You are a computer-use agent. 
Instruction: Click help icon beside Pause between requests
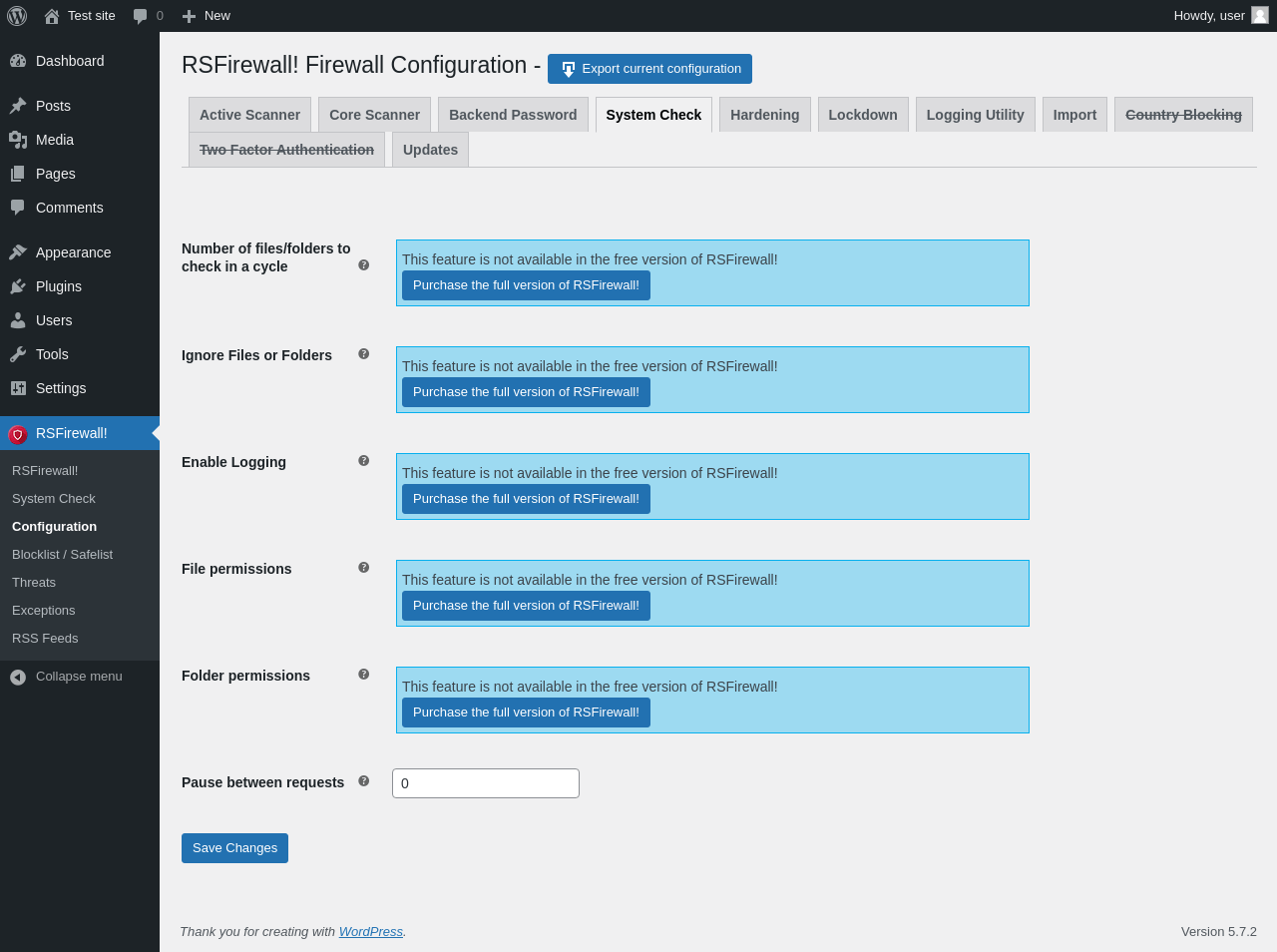pos(364,781)
